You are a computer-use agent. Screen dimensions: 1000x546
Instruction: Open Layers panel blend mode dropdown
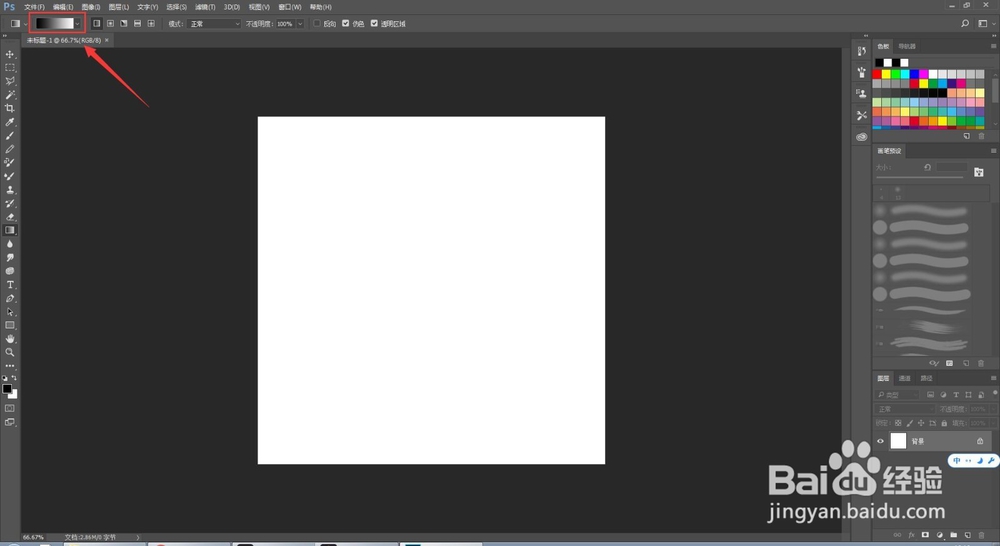pyautogui.click(x=905, y=409)
